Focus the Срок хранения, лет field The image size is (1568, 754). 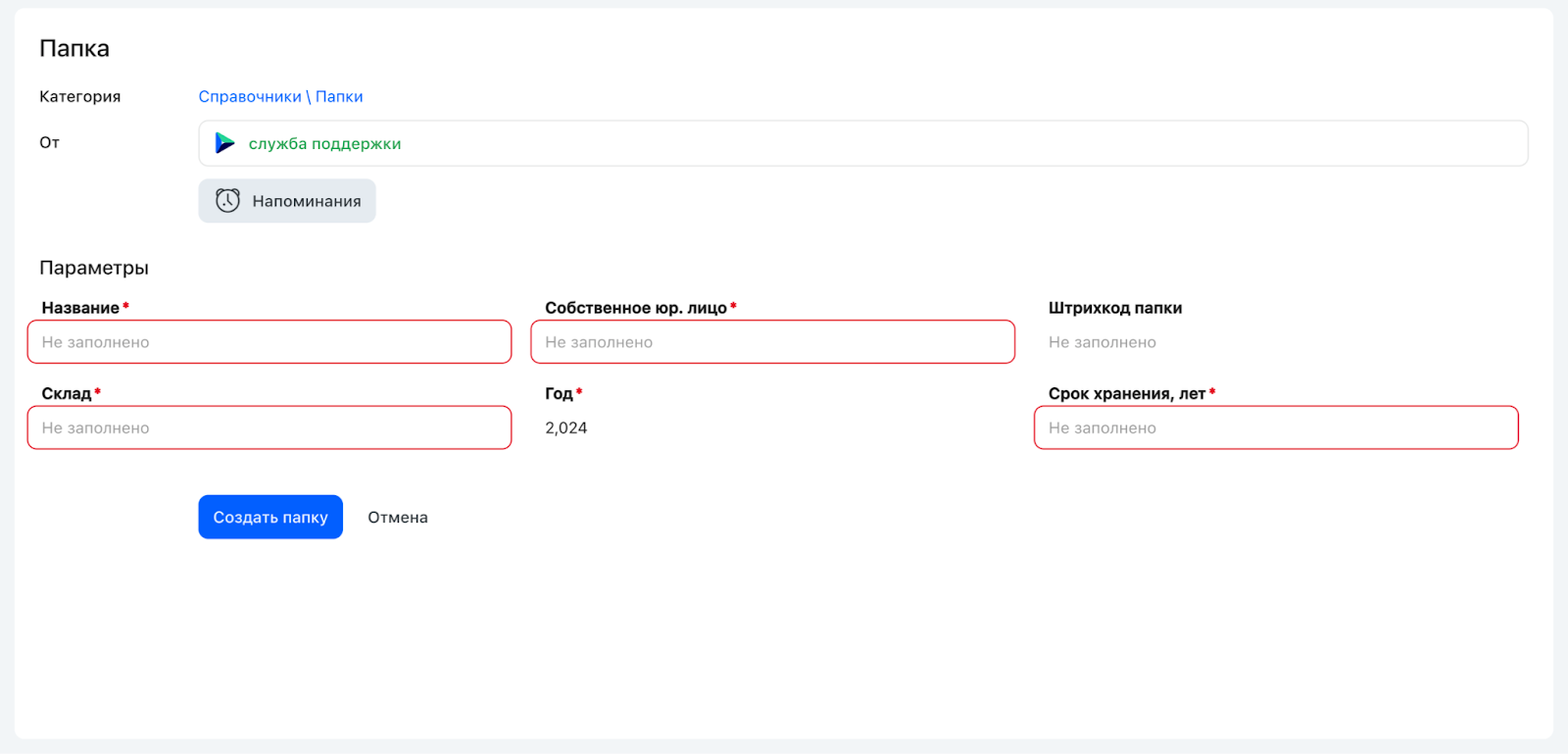pos(1276,427)
